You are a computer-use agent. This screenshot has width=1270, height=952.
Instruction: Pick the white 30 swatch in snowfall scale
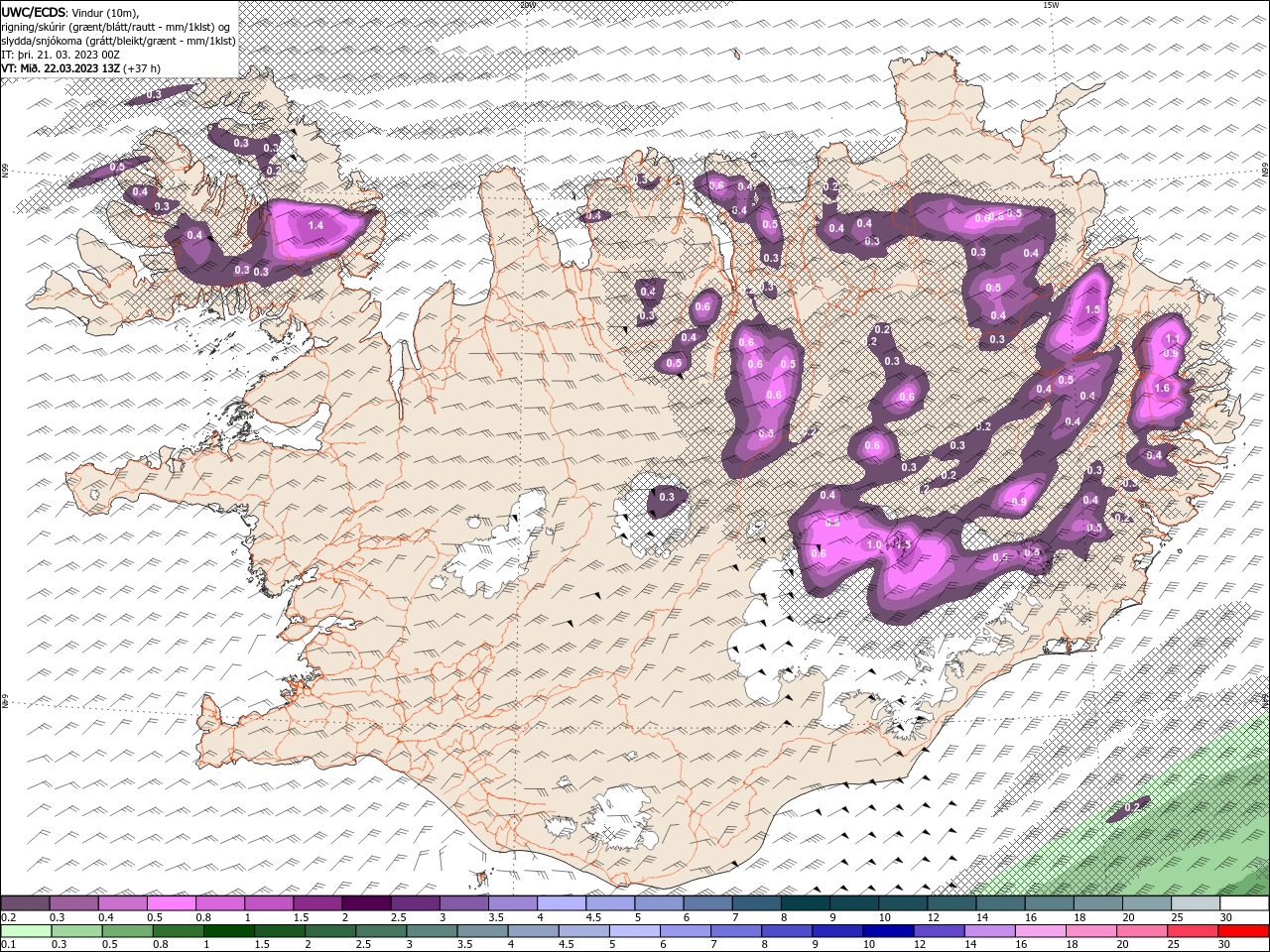tap(1243, 903)
